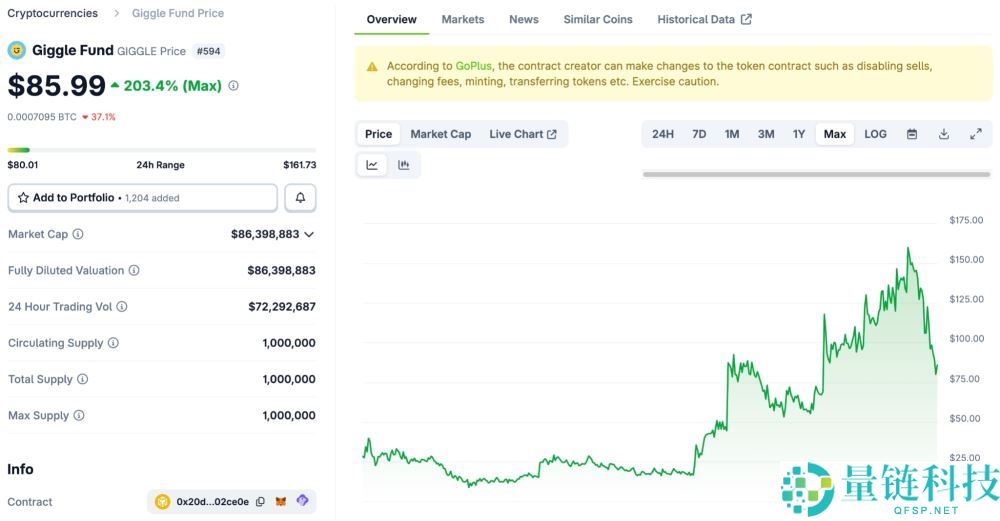Click the $85.99 price value
1000x521 pixels.
click(56, 85)
